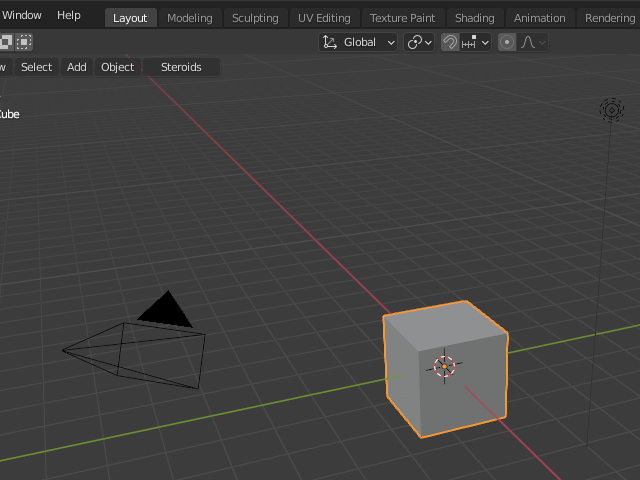This screenshot has width=640, height=480.
Task: Click the Steroids button
Action: tap(181, 67)
